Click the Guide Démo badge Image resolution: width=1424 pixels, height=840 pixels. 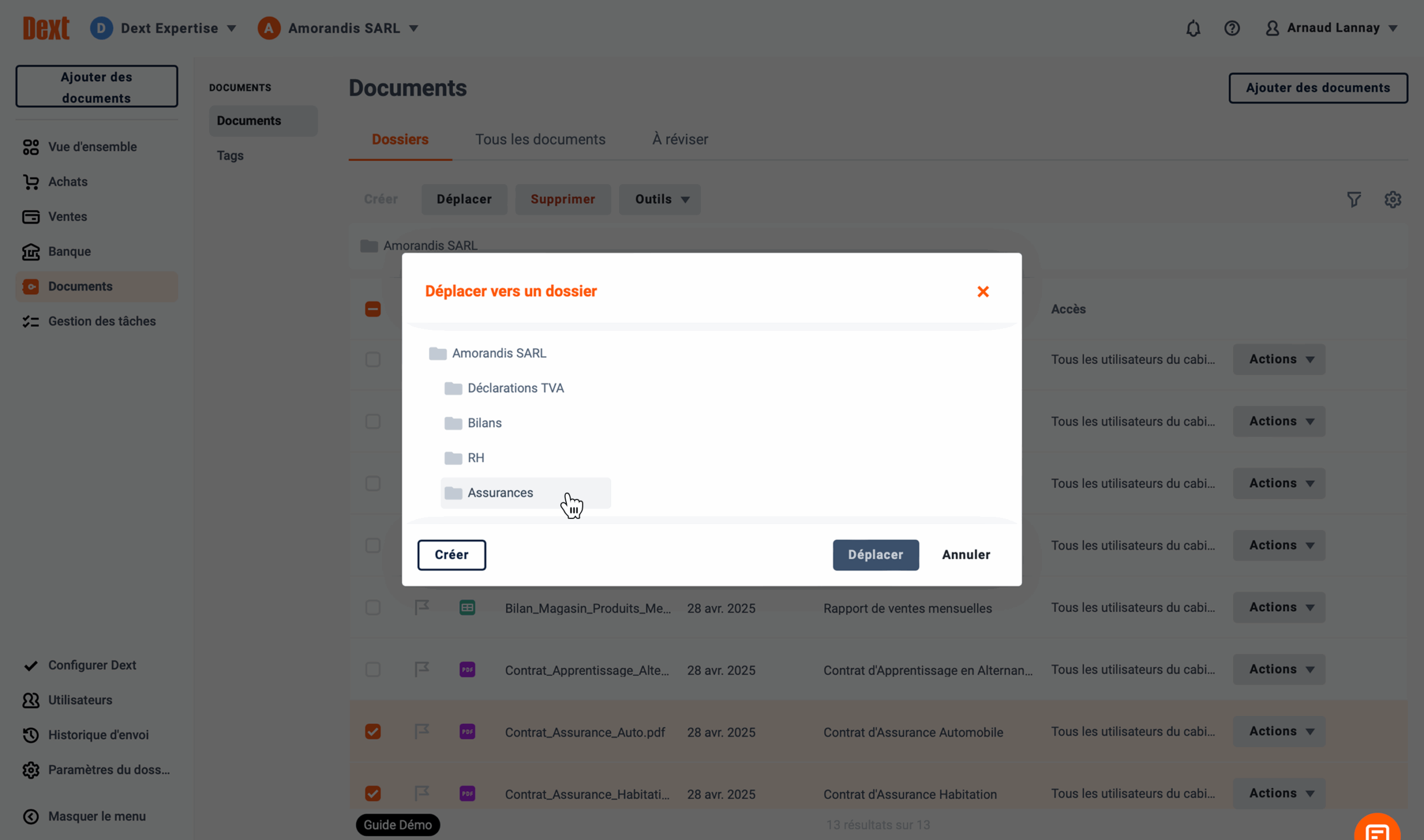[397, 825]
